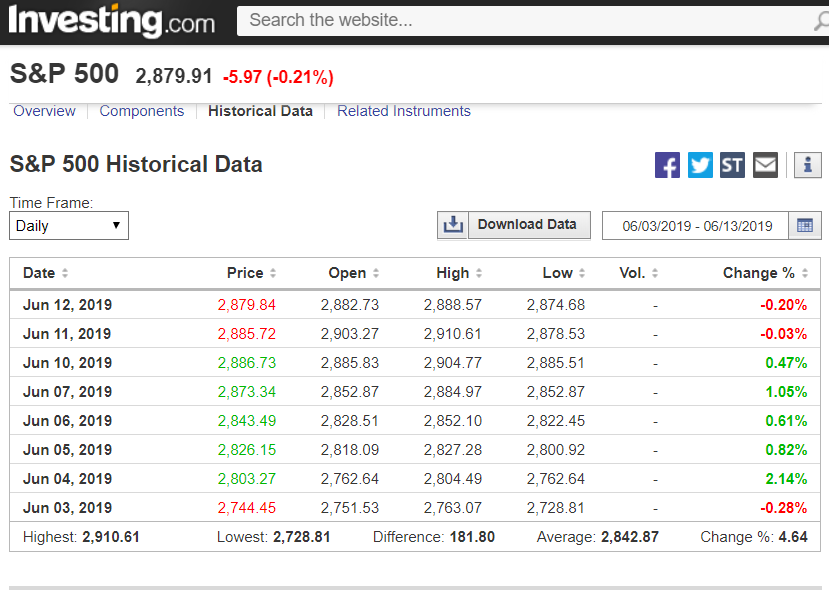Viewport: 829px width, 601px height.
Task: Open the 06/03/2019 - 06/13/2019 date range field
Action: click(x=695, y=226)
